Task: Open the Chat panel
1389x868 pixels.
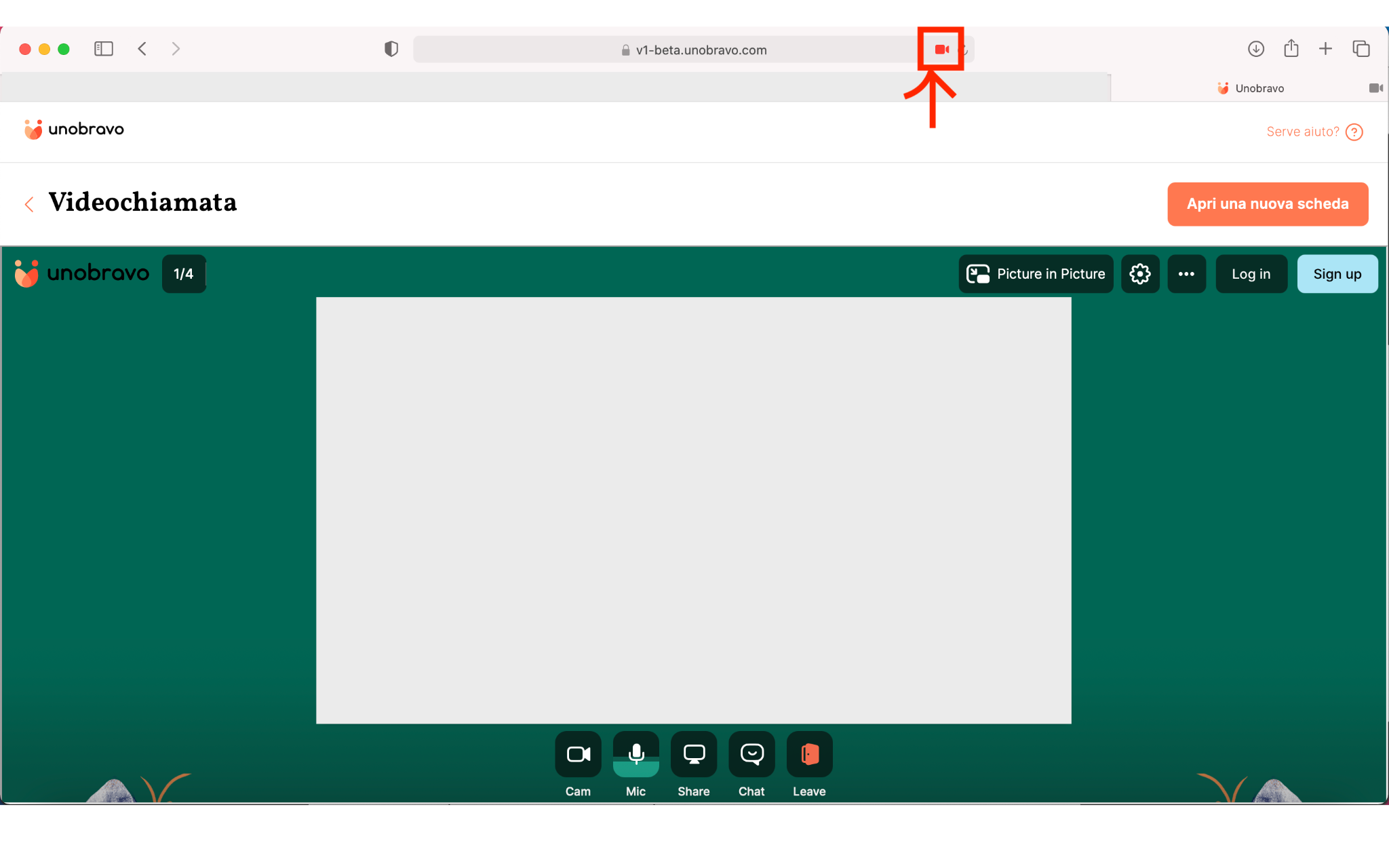Action: coord(751,754)
